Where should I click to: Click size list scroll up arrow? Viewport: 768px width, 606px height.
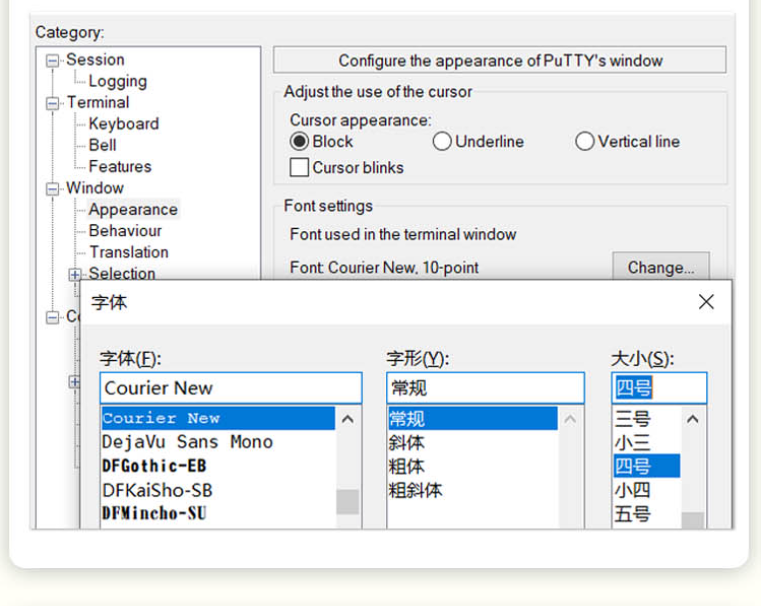tap(693, 419)
